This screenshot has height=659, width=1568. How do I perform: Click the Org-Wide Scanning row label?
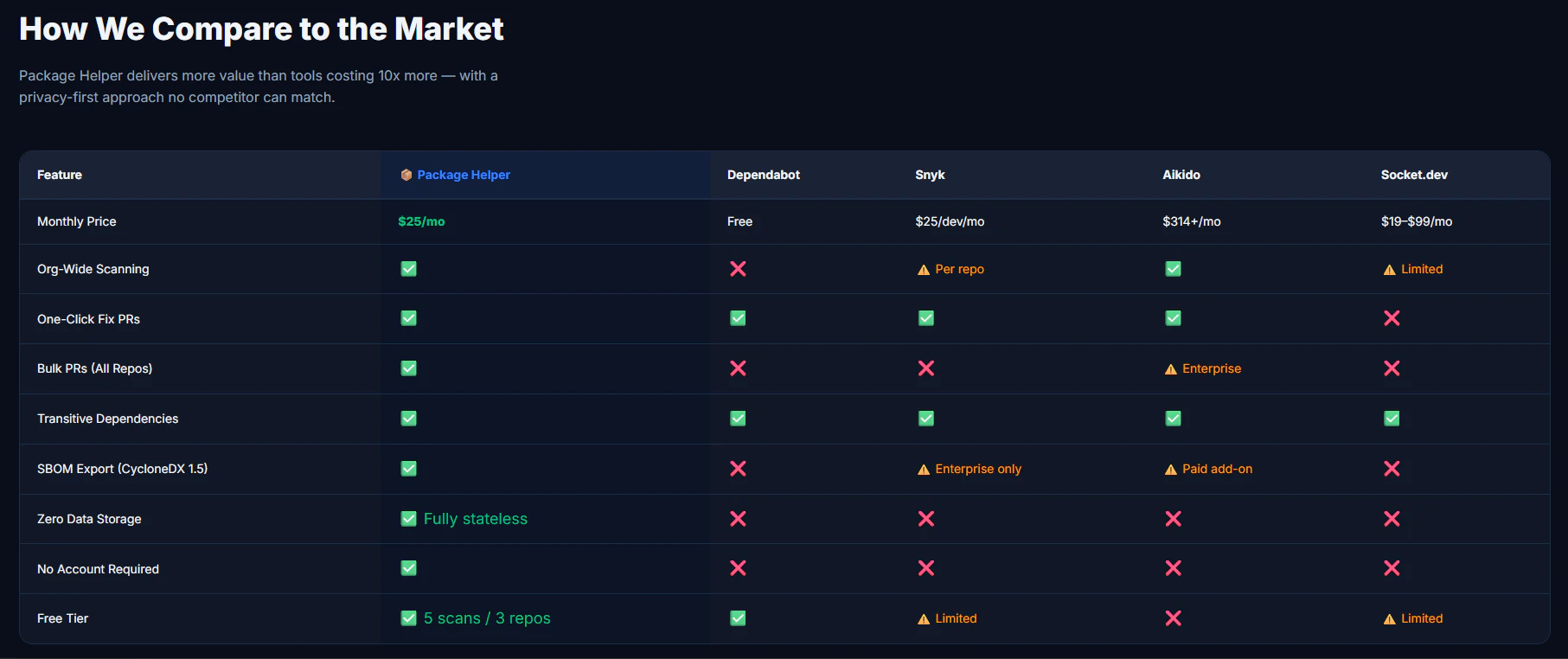93,269
